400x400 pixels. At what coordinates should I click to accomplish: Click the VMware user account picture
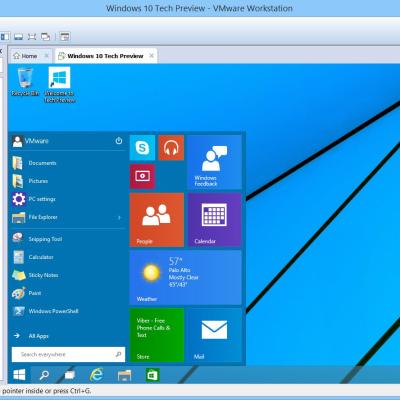point(17,141)
